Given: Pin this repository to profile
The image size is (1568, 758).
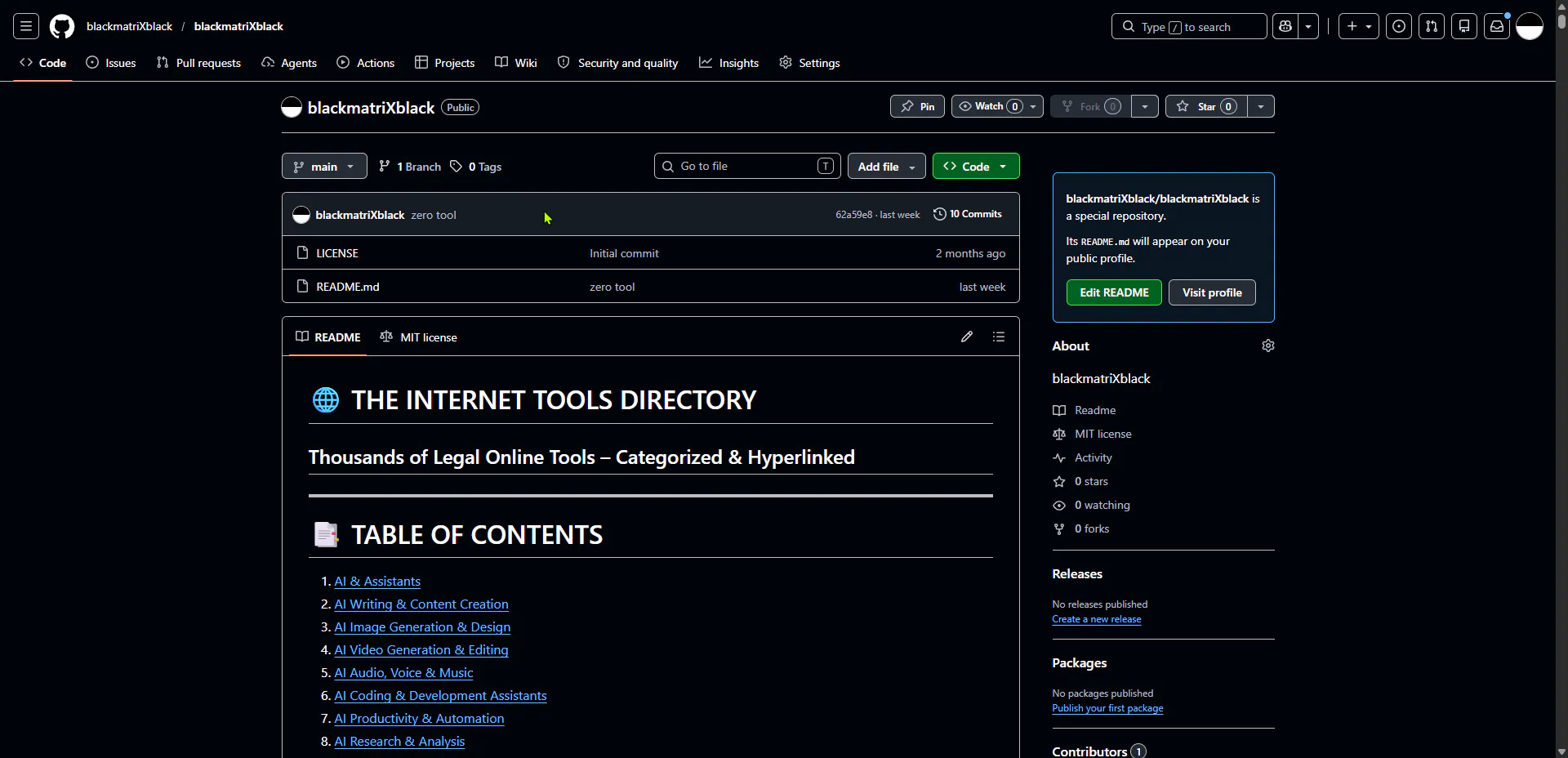Looking at the screenshot, I should coord(917,106).
